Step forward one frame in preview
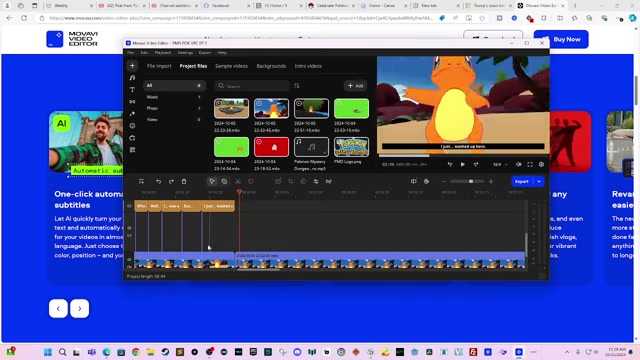640x360 pixels. point(476,164)
